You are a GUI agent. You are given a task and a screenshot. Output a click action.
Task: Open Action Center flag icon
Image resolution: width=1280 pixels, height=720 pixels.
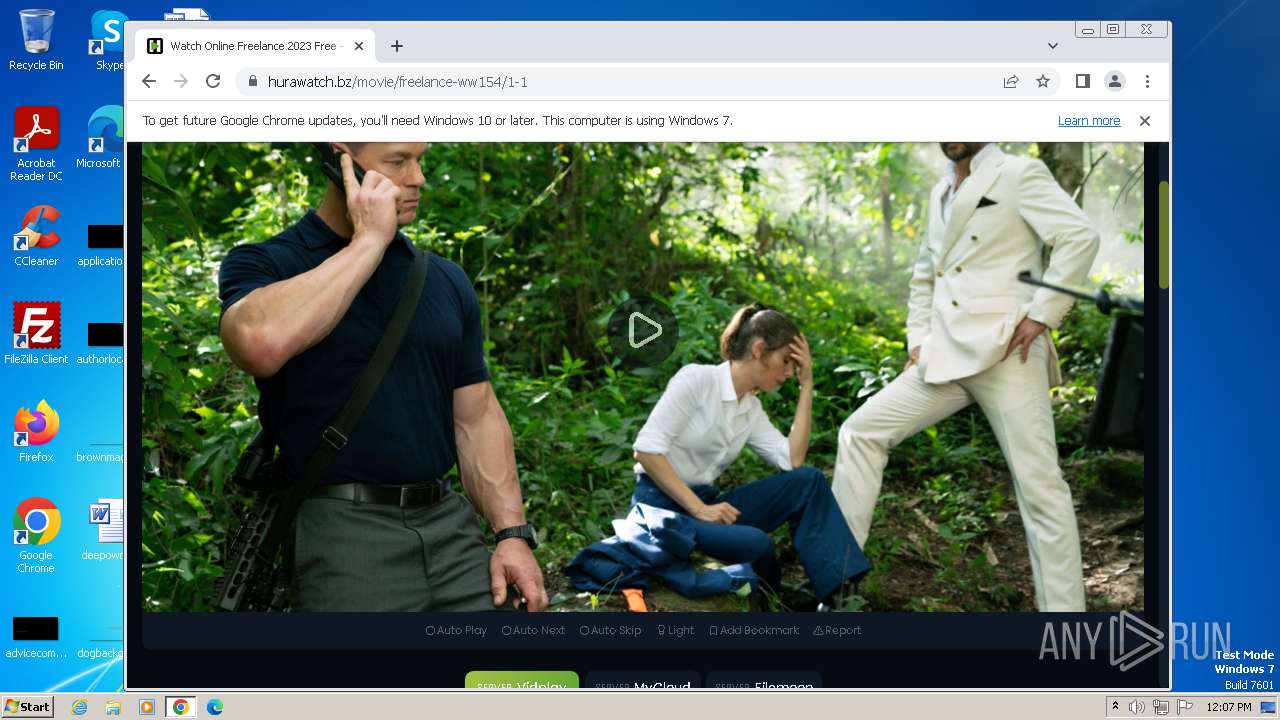(x=1185, y=707)
